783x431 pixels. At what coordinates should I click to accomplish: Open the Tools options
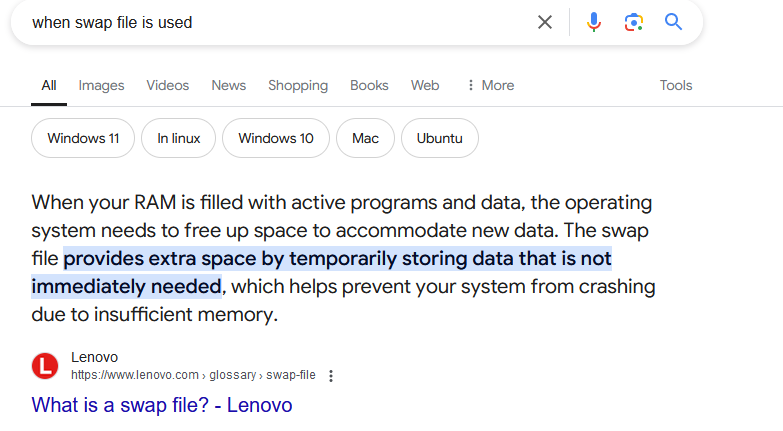[x=676, y=85]
